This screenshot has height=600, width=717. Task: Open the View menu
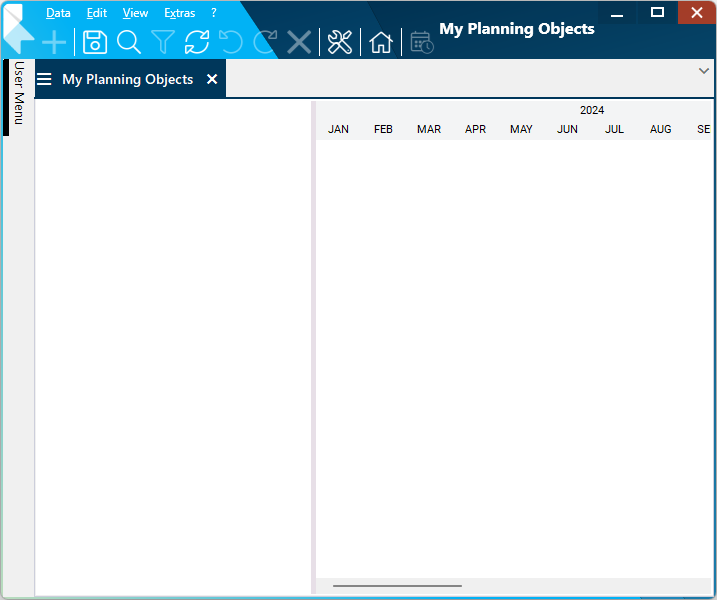pos(135,13)
